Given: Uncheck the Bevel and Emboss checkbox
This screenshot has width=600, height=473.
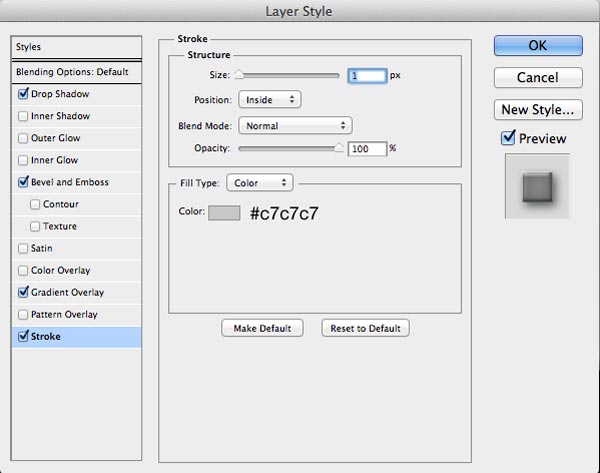Looking at the screenshot, I should point(23,182).
